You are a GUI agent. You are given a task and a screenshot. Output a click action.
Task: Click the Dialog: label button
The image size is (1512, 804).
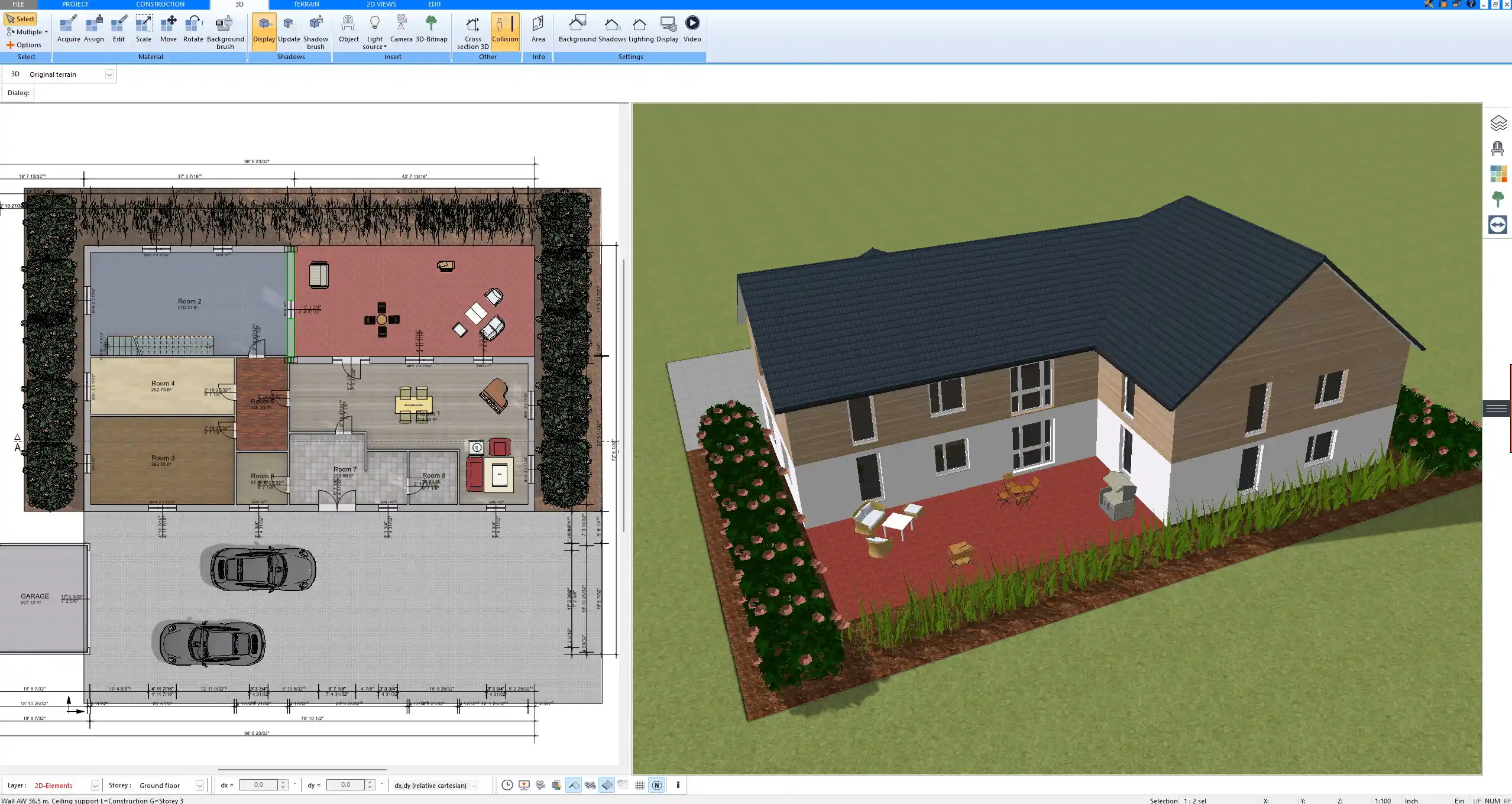tap(18, 93)
